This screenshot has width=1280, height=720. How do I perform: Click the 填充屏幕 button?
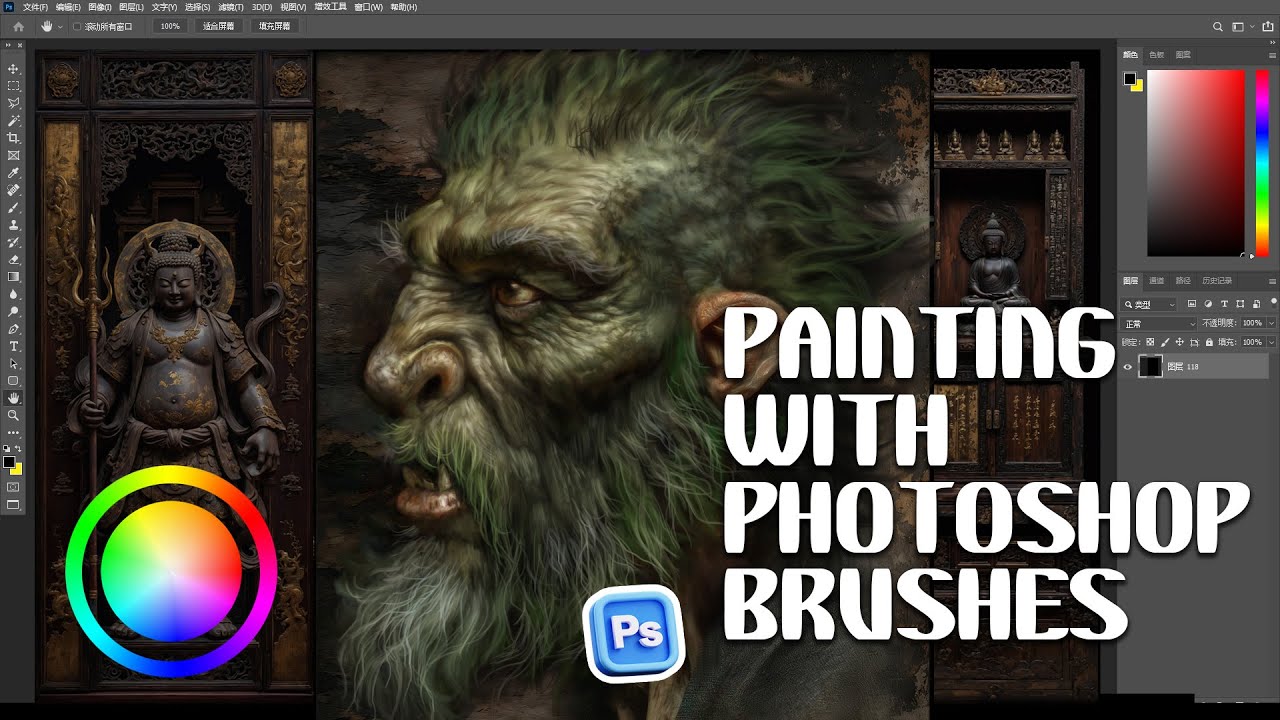pyautogui.click(x=274, y=26)
